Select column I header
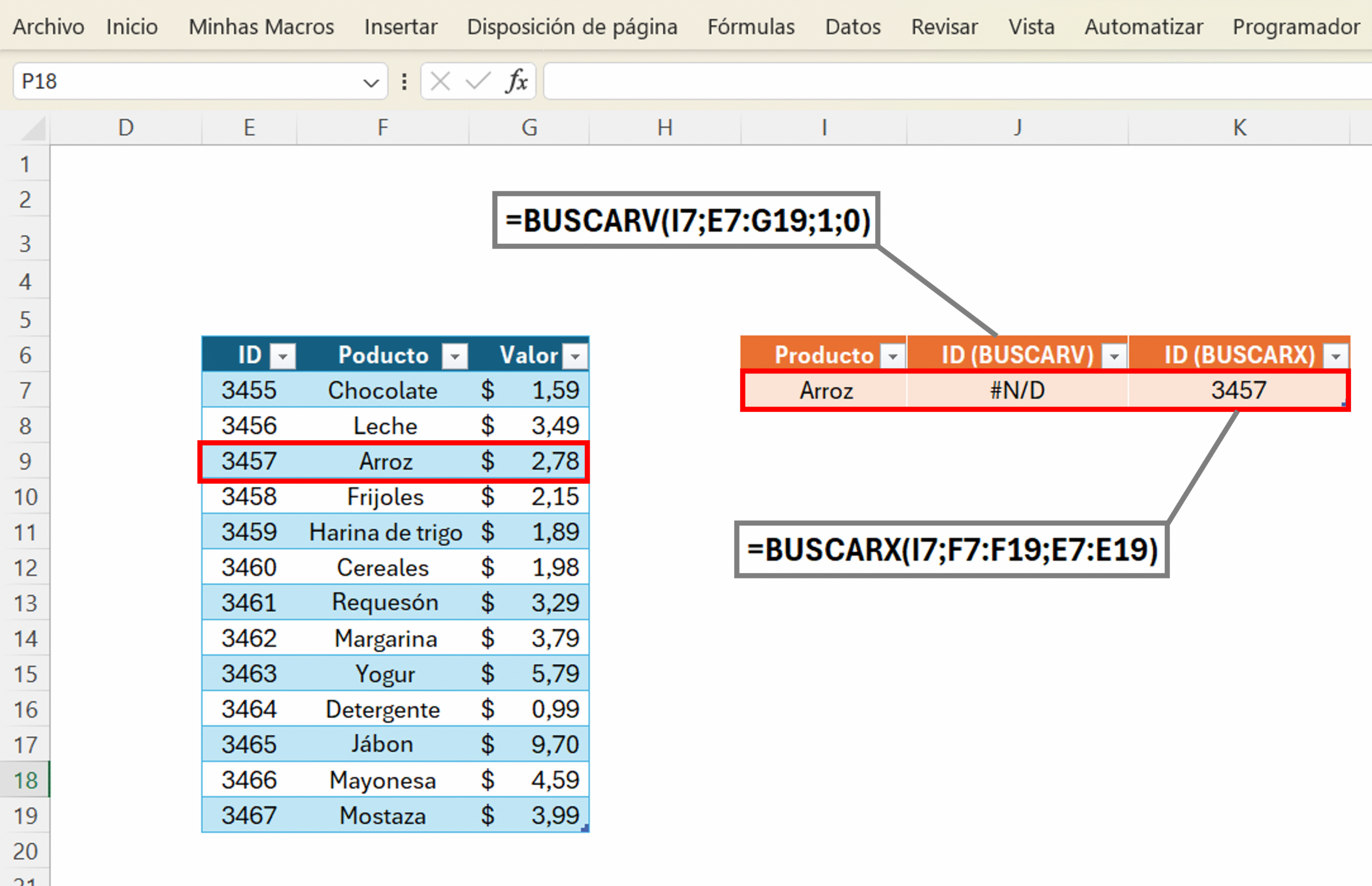The image size is (1372, 886). 824,127
